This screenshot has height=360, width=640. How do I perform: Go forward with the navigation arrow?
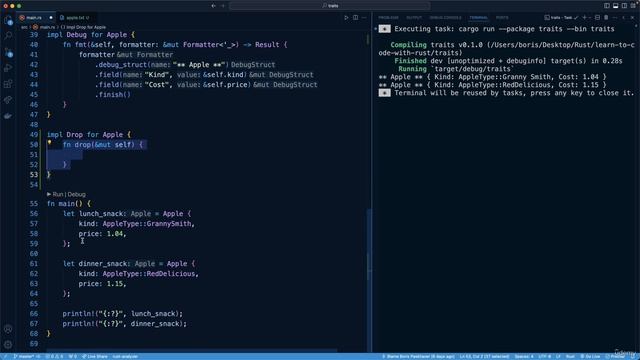click(223, 6)
